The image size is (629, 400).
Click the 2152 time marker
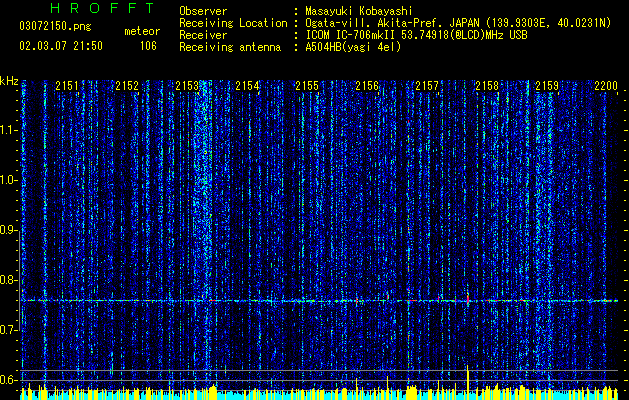127,86
